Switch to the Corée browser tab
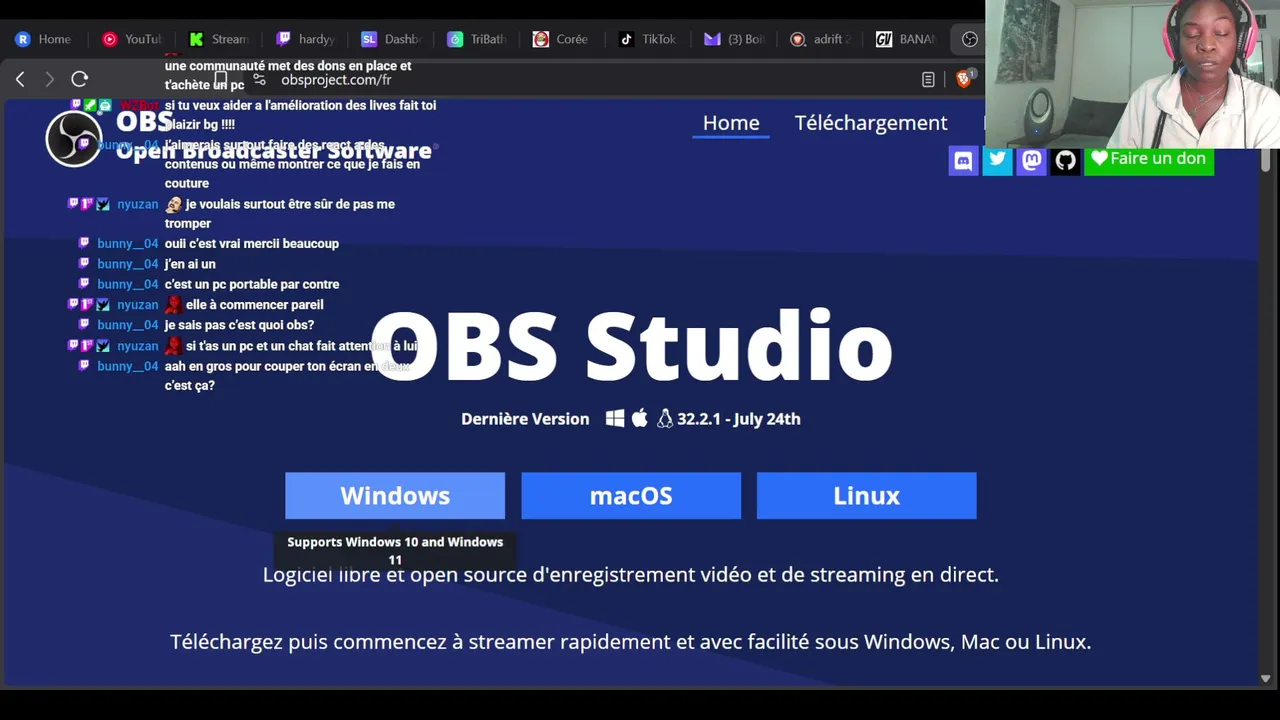Viewport: 1280px width, 720px height. pos(562,39)
